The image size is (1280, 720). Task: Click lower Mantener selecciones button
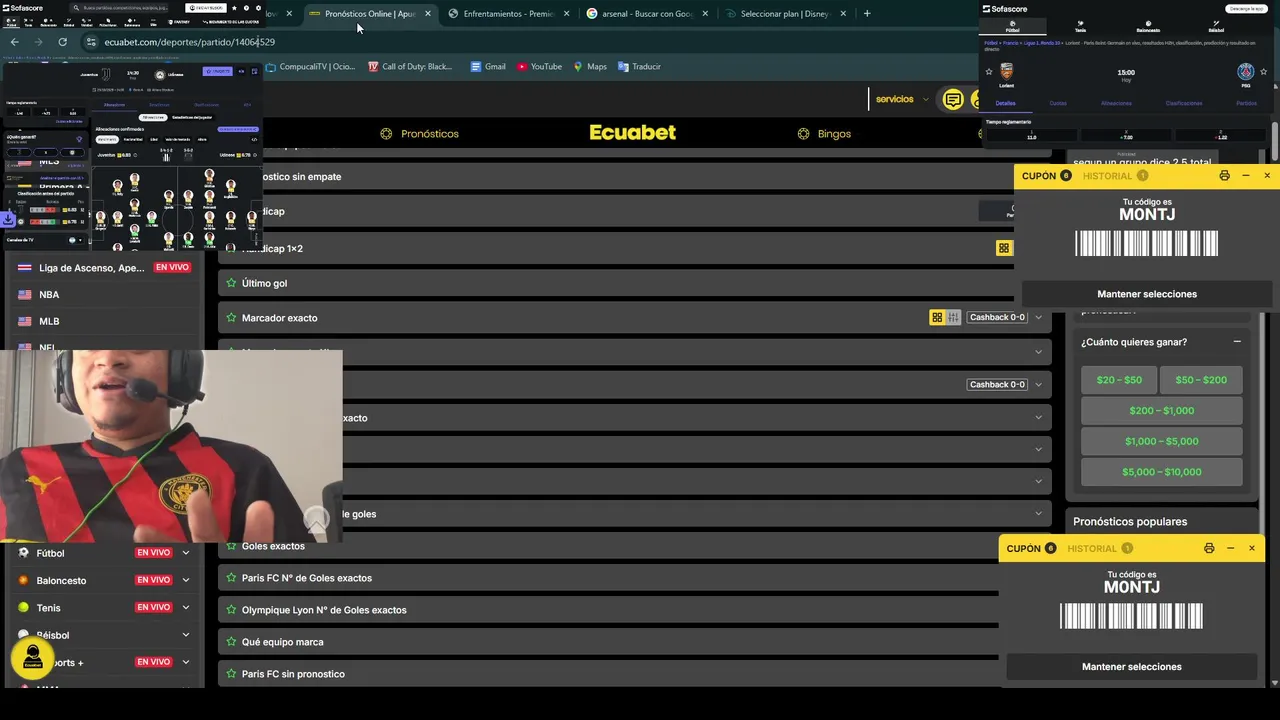[1132, 667]
